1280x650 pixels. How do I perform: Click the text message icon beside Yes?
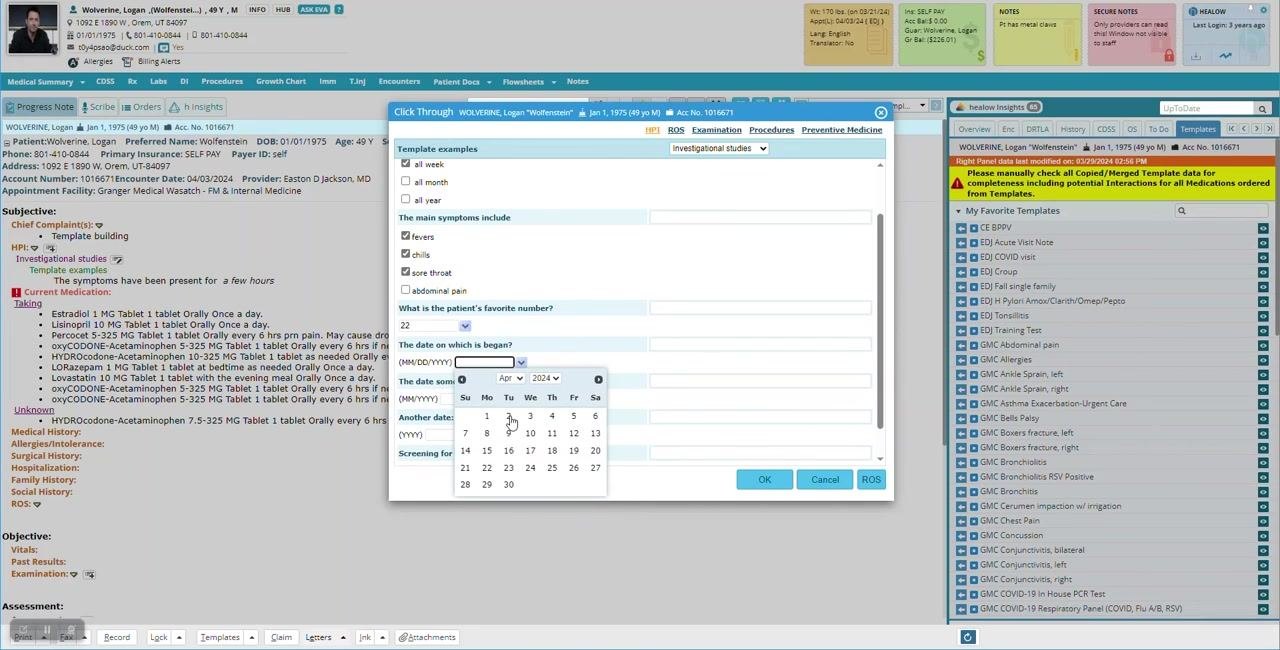(x=164, y=47)
